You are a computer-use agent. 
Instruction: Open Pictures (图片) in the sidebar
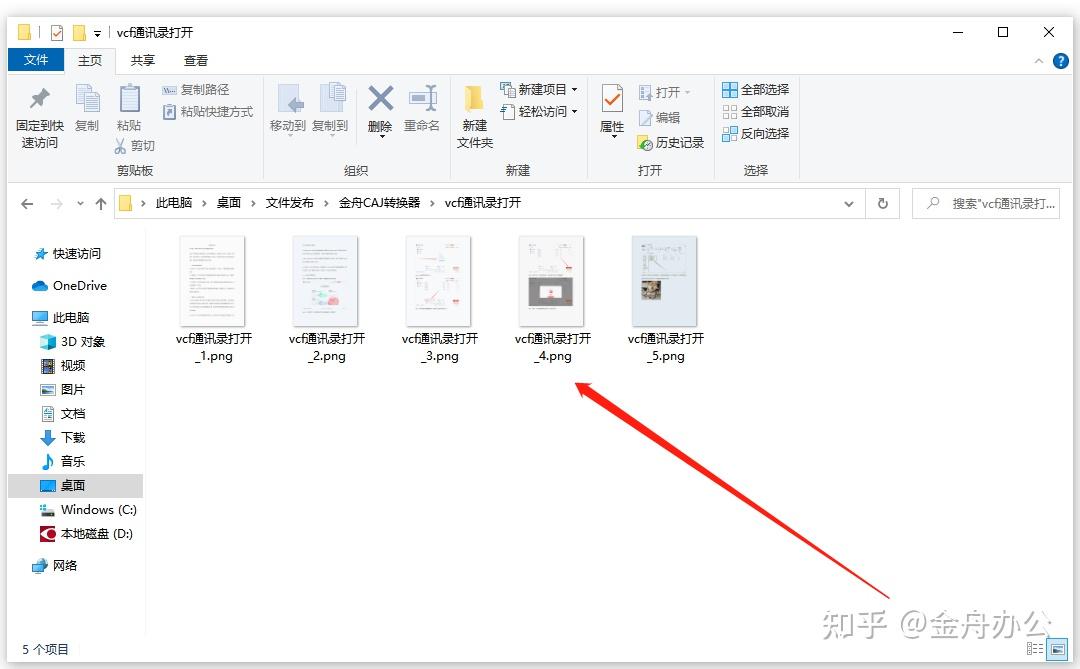point(63,390)
